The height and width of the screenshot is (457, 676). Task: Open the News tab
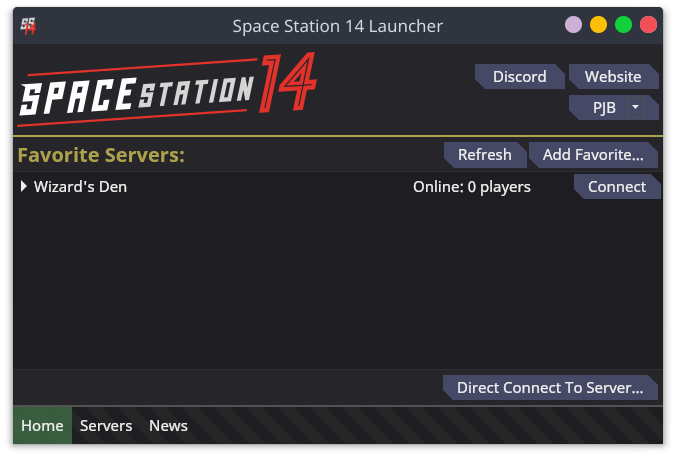coord(168,426)
